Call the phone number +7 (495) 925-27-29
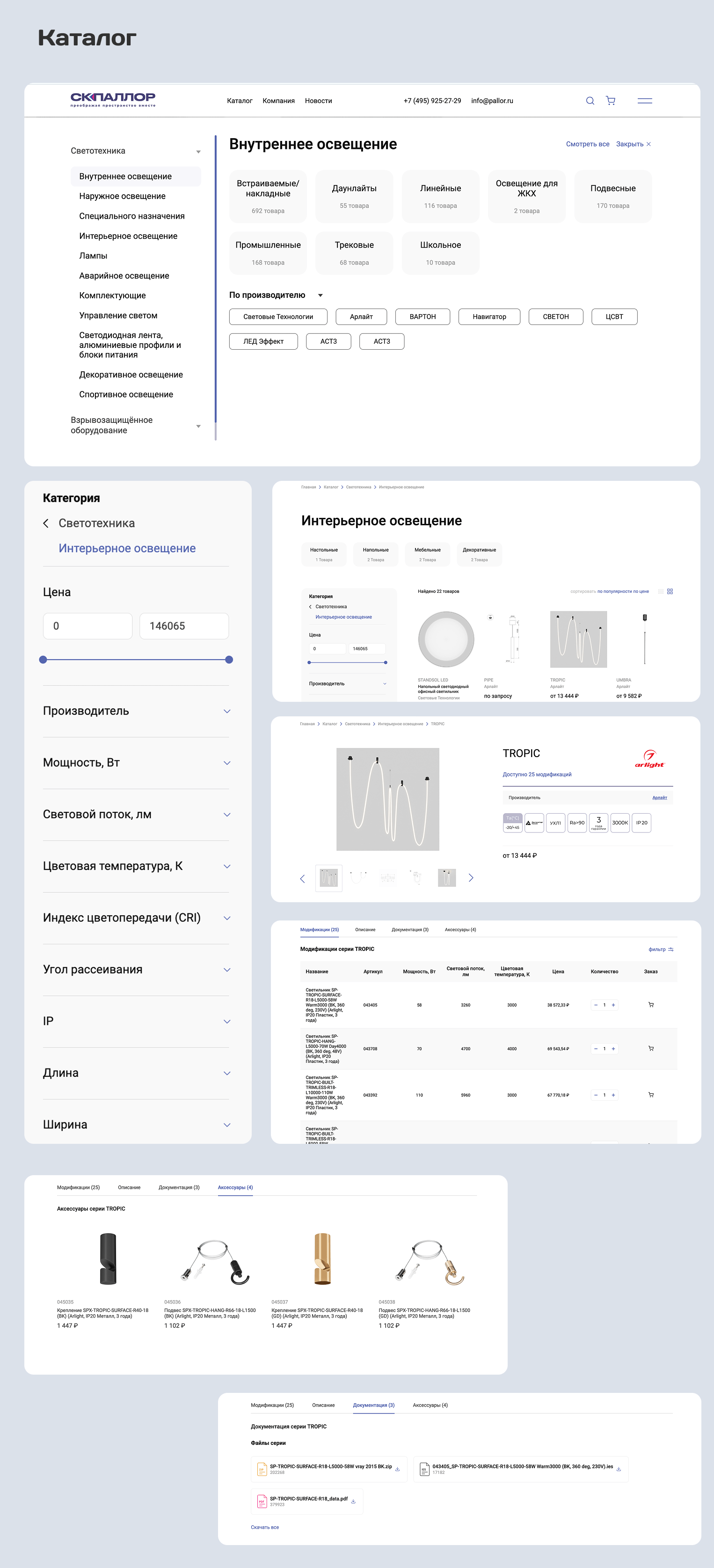The image size is (714, 1568). (x=432, y=101)
